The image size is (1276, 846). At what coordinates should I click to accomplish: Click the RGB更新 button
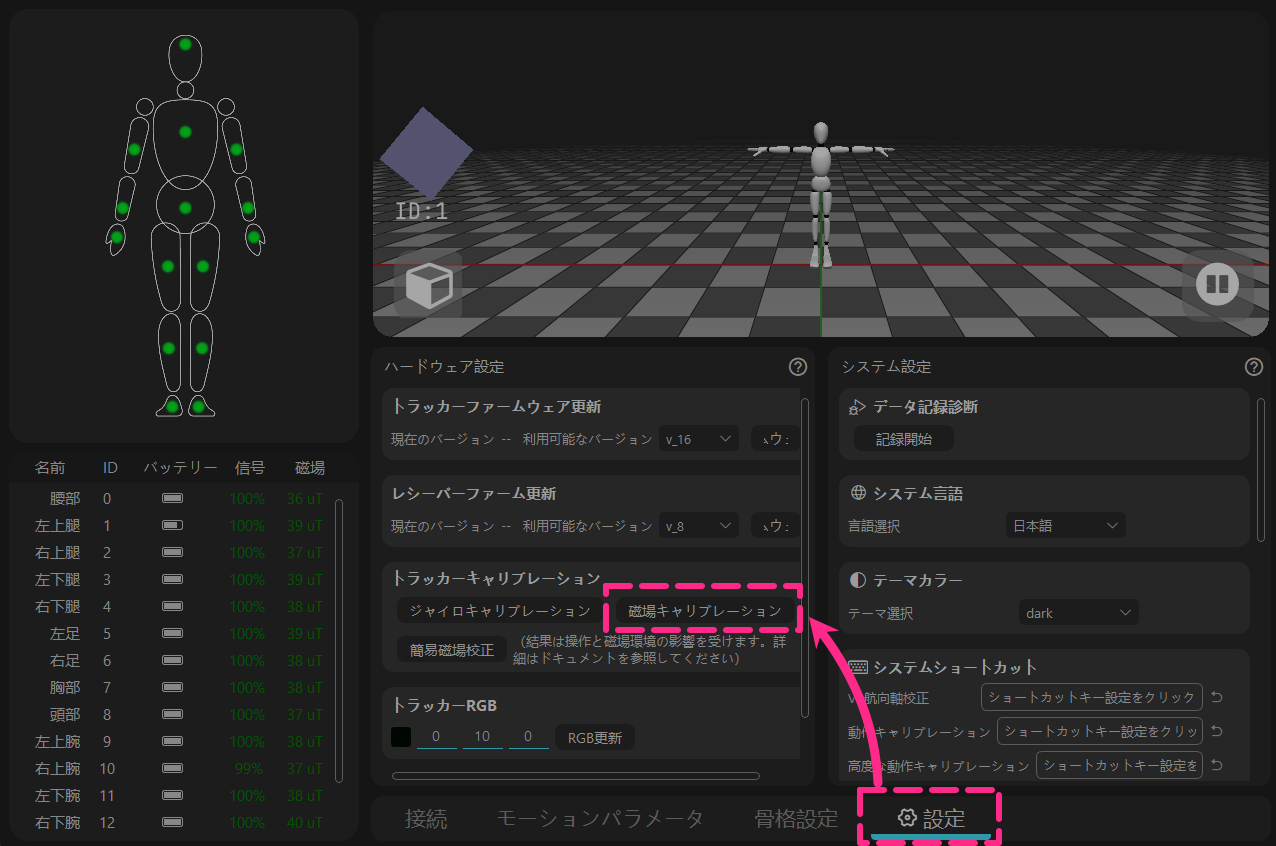(x=595, y=738)
